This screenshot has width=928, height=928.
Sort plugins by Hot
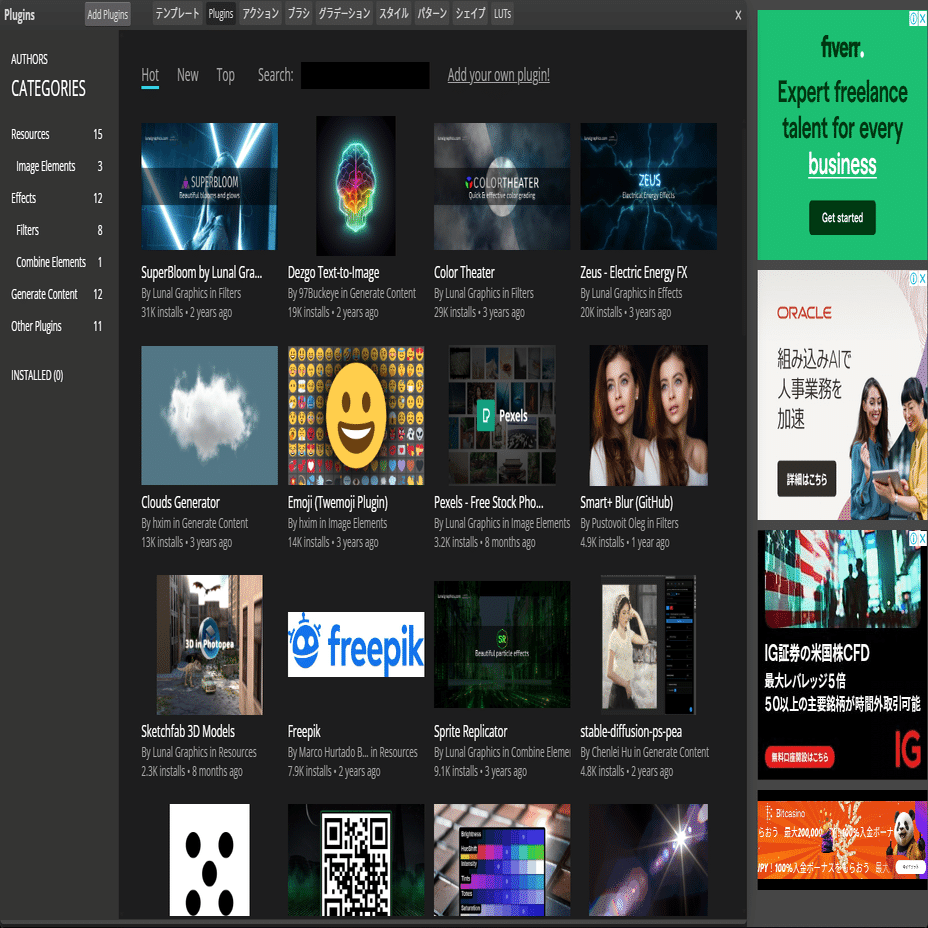tap(150, 75)
